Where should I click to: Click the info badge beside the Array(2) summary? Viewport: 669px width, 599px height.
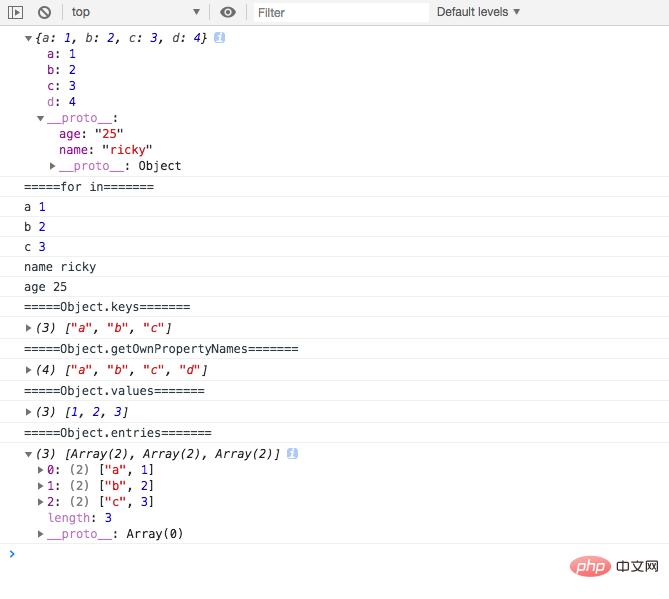point(292,454)
